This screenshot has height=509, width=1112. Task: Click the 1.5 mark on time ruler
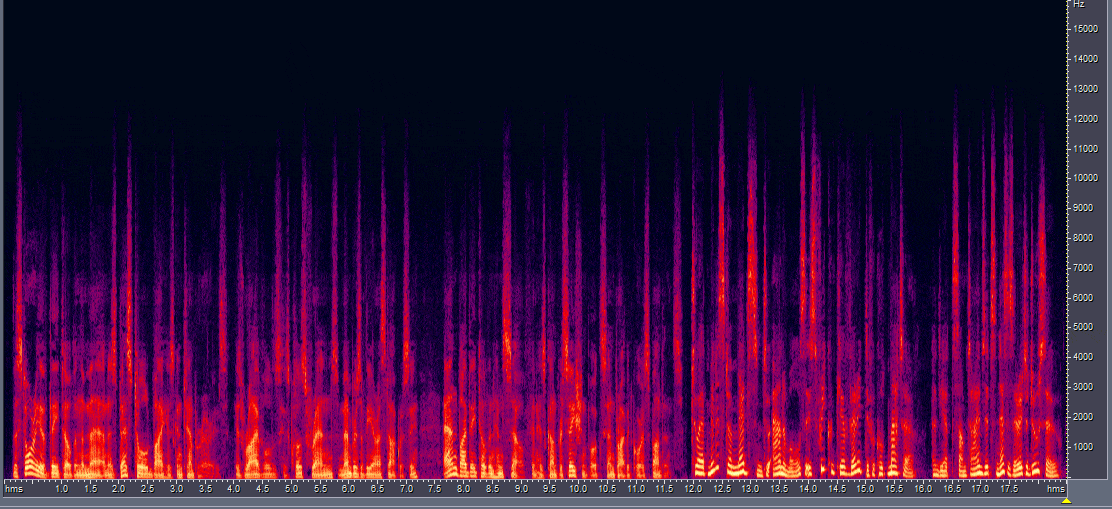click(91, 489)
